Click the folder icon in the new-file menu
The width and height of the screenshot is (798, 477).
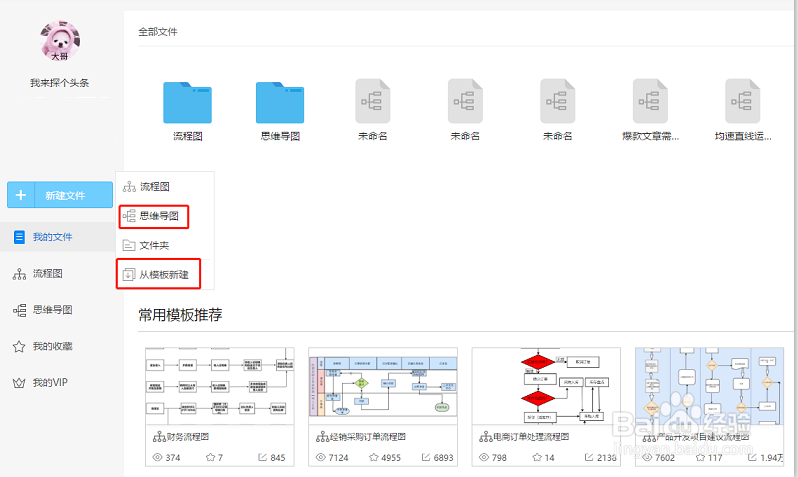point(129,245)
